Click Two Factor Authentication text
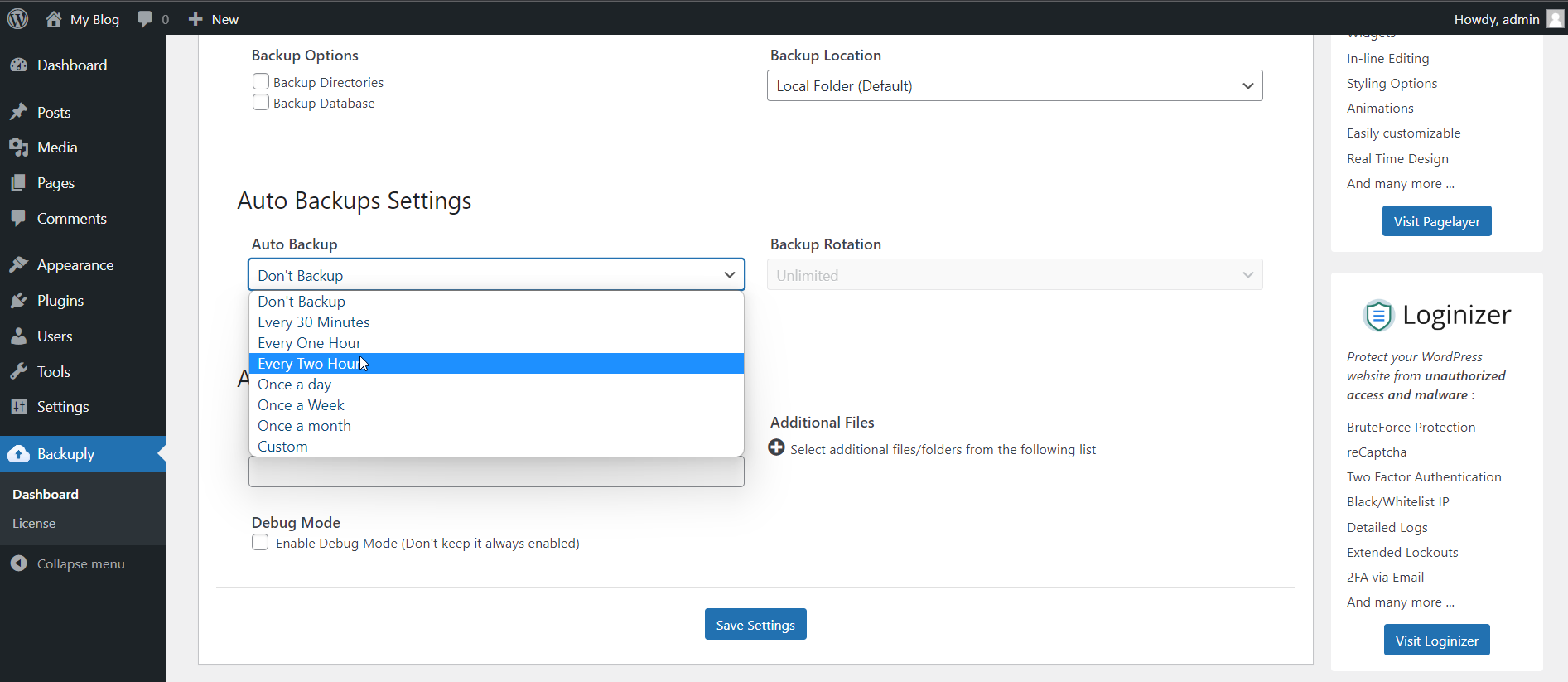Screen dimensions: 1568x682 [x=1424, y=476]
